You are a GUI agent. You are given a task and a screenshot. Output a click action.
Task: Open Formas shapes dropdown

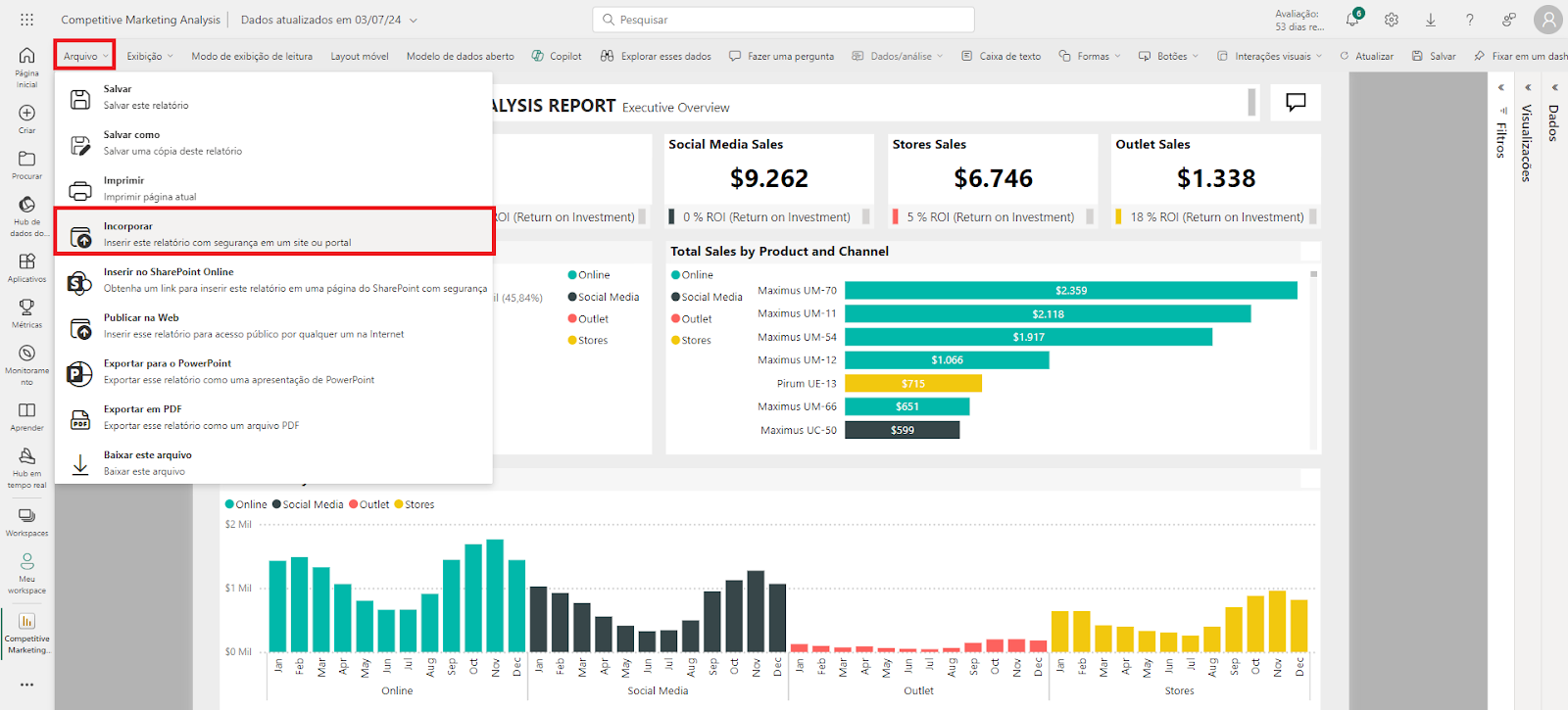coord(1090,56)
